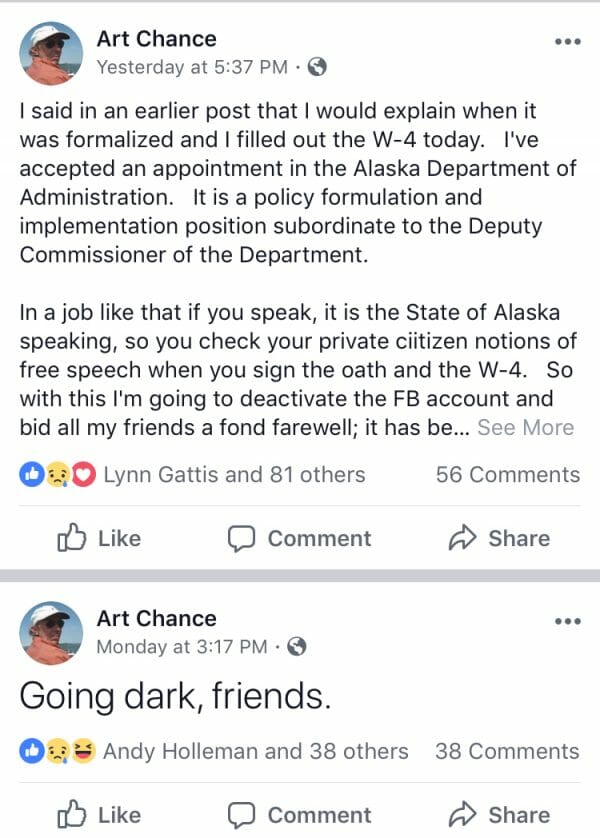The height and width of the screenshot is (838, 600).
Task: Expand post text with See More
Action: tap(525, 428)
